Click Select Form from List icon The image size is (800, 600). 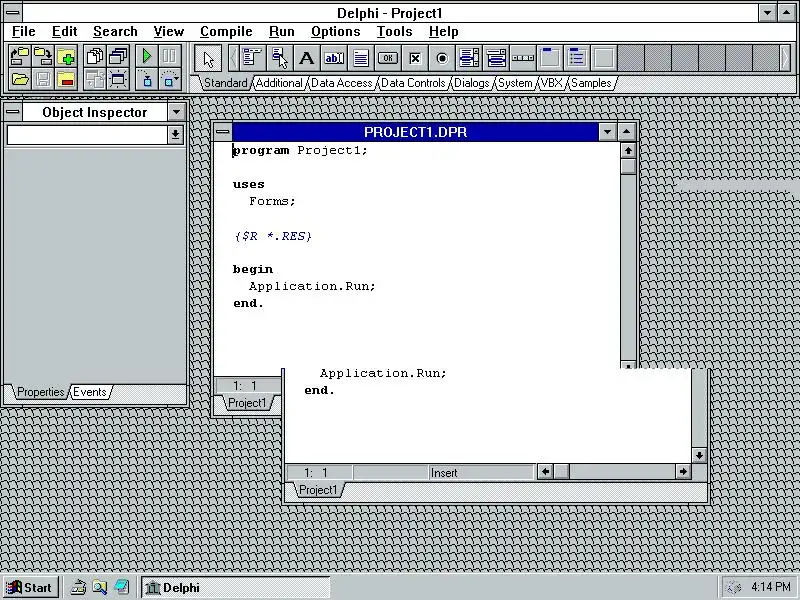118,56
